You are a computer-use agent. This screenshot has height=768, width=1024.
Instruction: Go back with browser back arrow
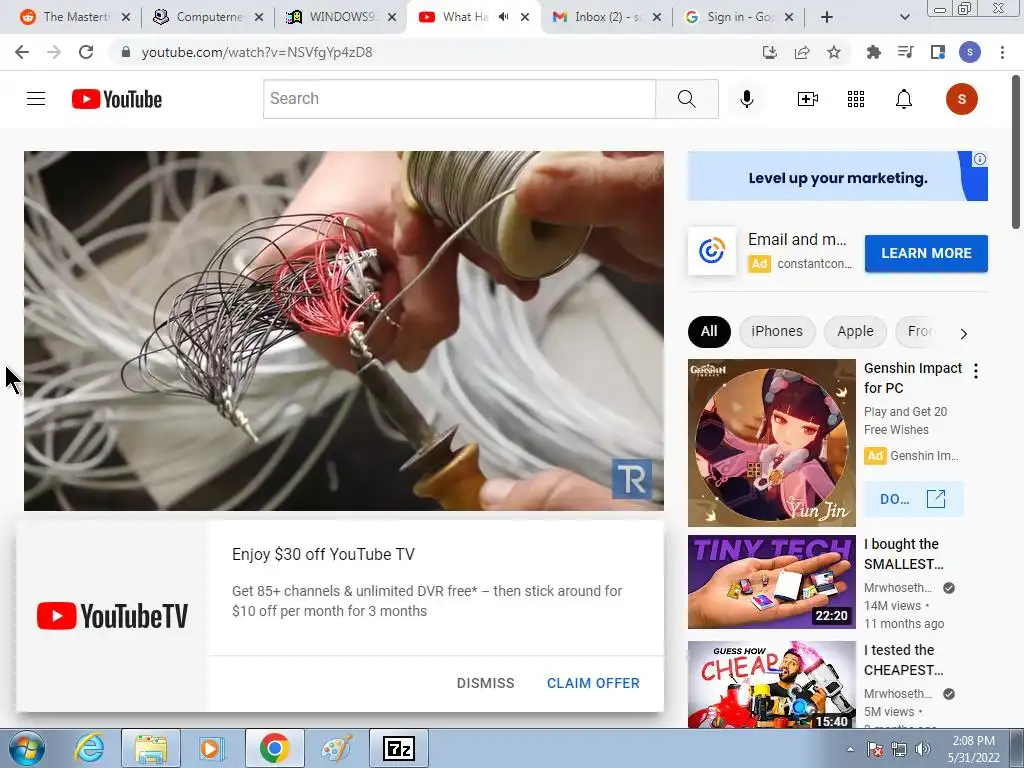[22, 52]
